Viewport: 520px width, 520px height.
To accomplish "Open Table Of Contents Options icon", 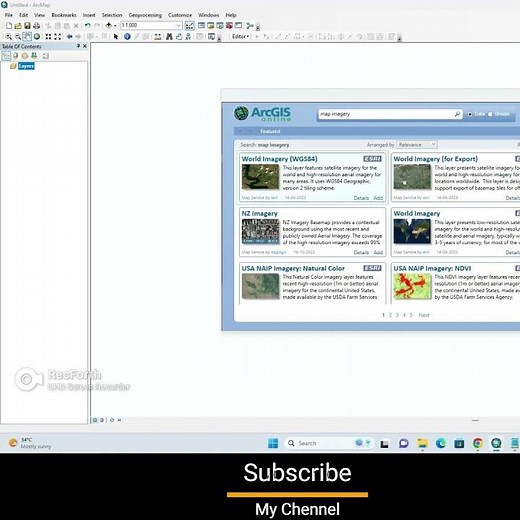I will [46, 56].
